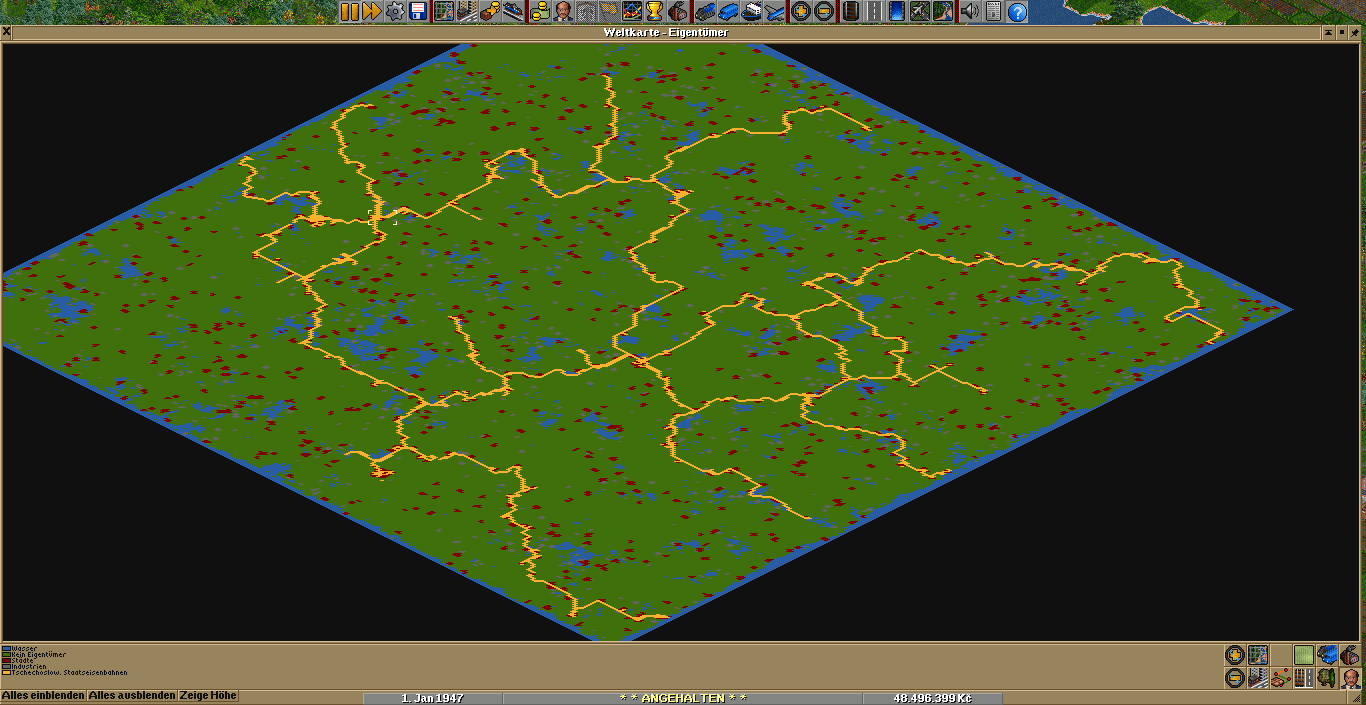Toggle town names on the minimap
The image size is (1366, 705).
pos(1258,678)
